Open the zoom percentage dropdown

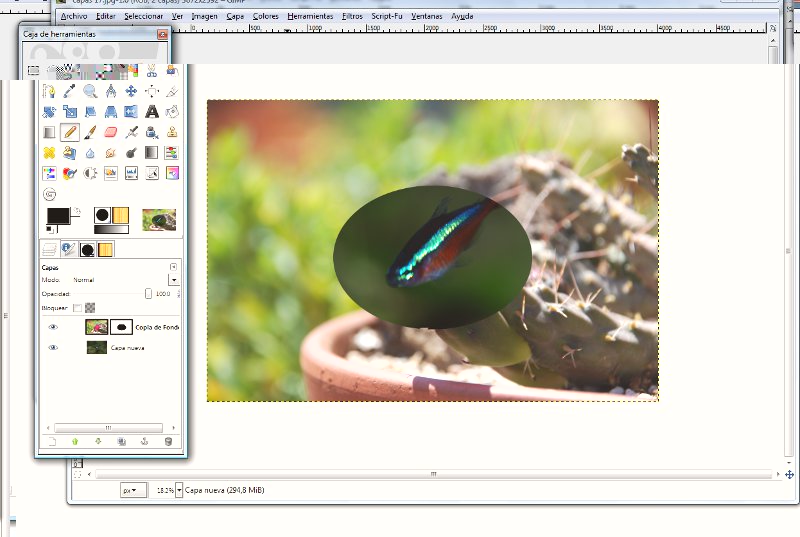179,490
